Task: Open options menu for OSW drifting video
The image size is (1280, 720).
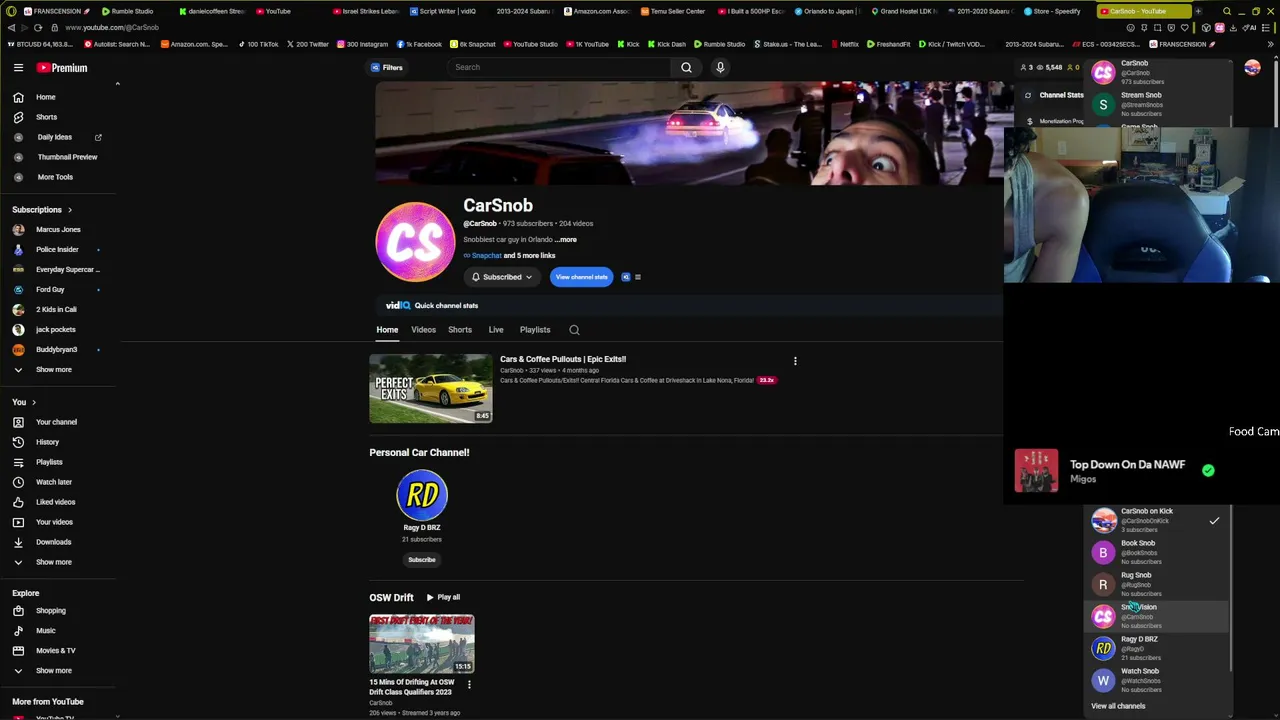Action: 469,685
